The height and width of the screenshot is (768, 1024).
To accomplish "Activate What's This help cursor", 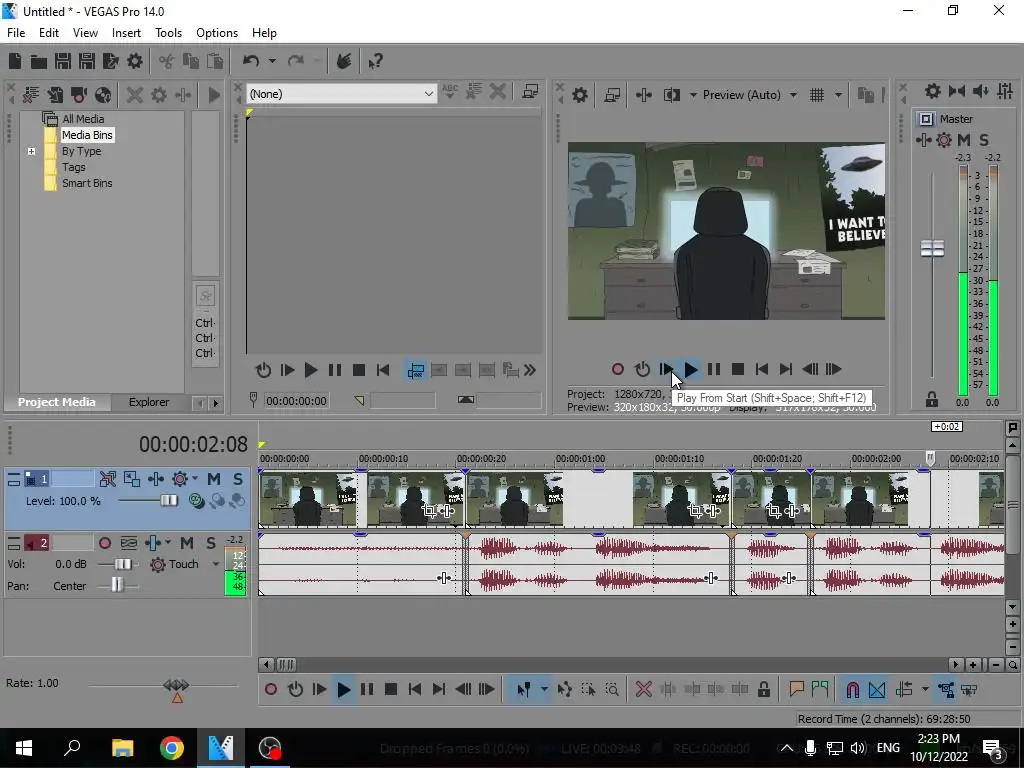I will point(376,61).
